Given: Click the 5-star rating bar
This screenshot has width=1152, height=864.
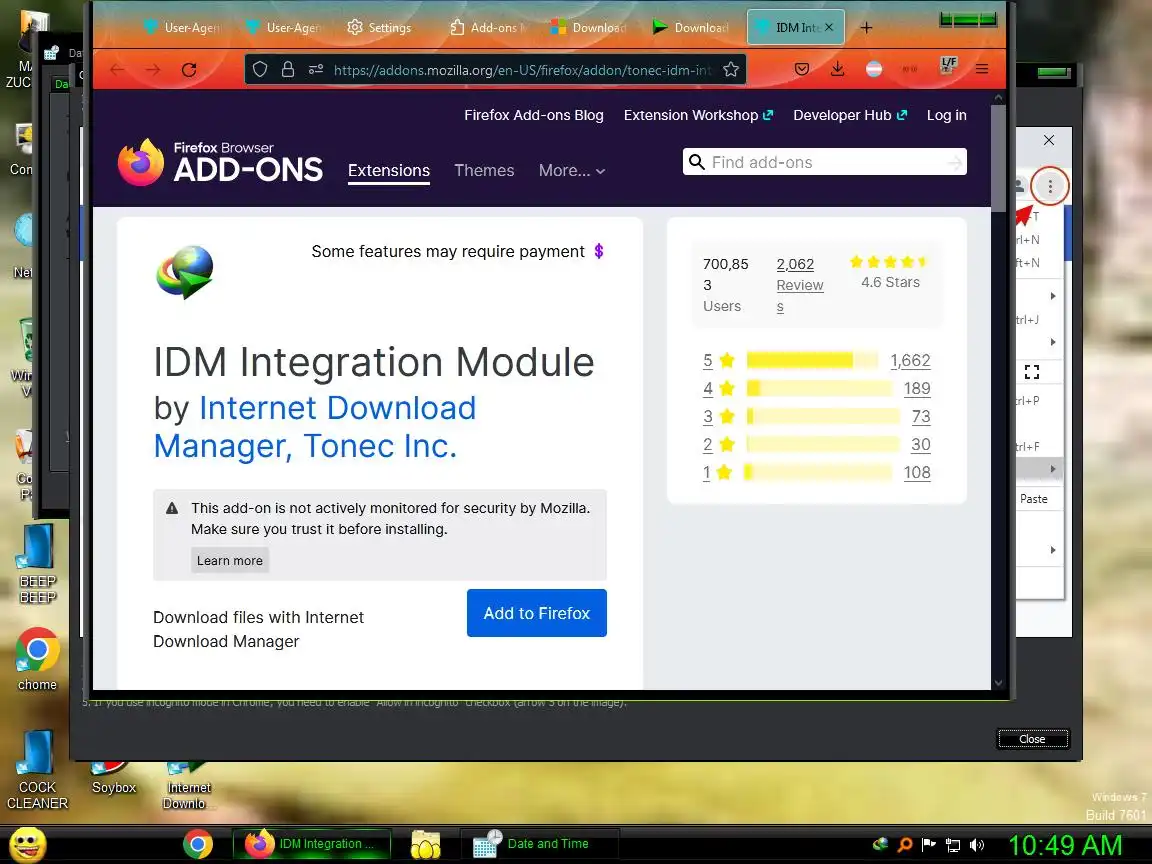Looking at the screenshot, I should click(812, 360).
